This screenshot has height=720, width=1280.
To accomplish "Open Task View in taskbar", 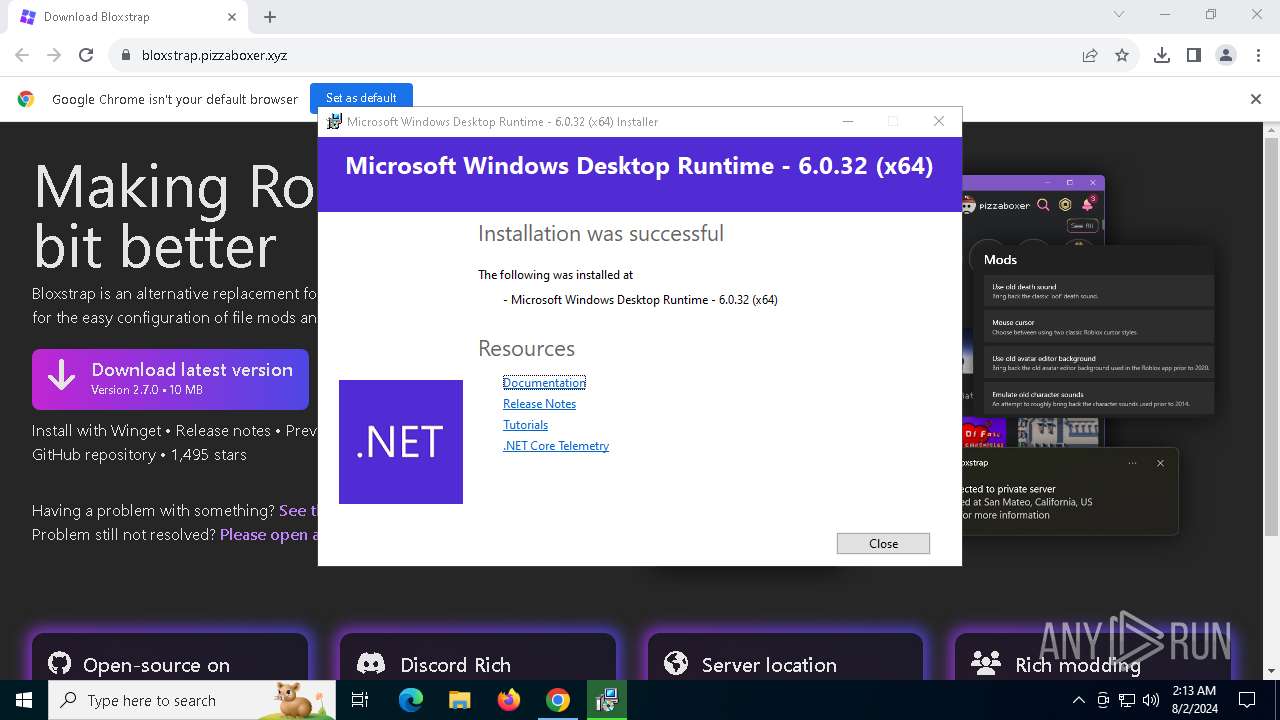I will [360, 700].
